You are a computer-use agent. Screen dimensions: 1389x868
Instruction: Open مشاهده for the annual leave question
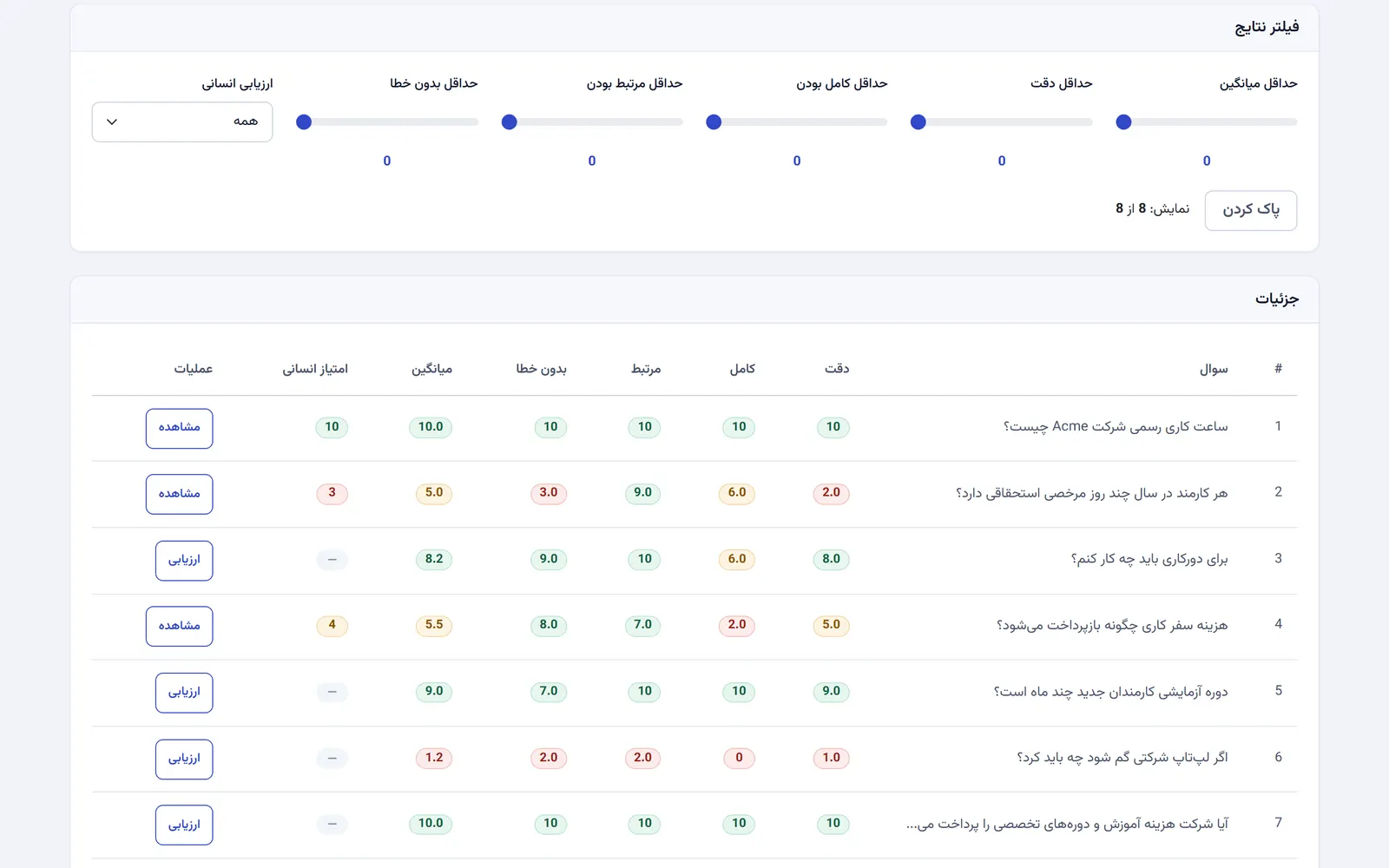click(180, 494)
